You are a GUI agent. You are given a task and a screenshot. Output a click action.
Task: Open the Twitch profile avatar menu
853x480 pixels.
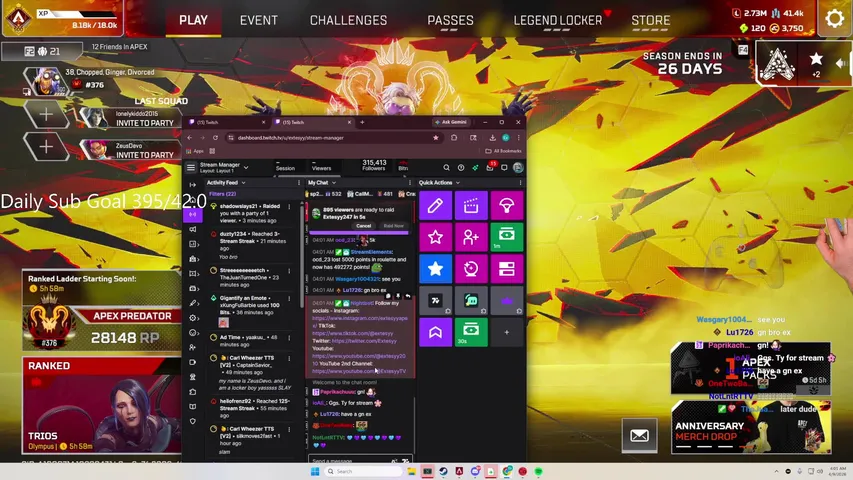518,168
